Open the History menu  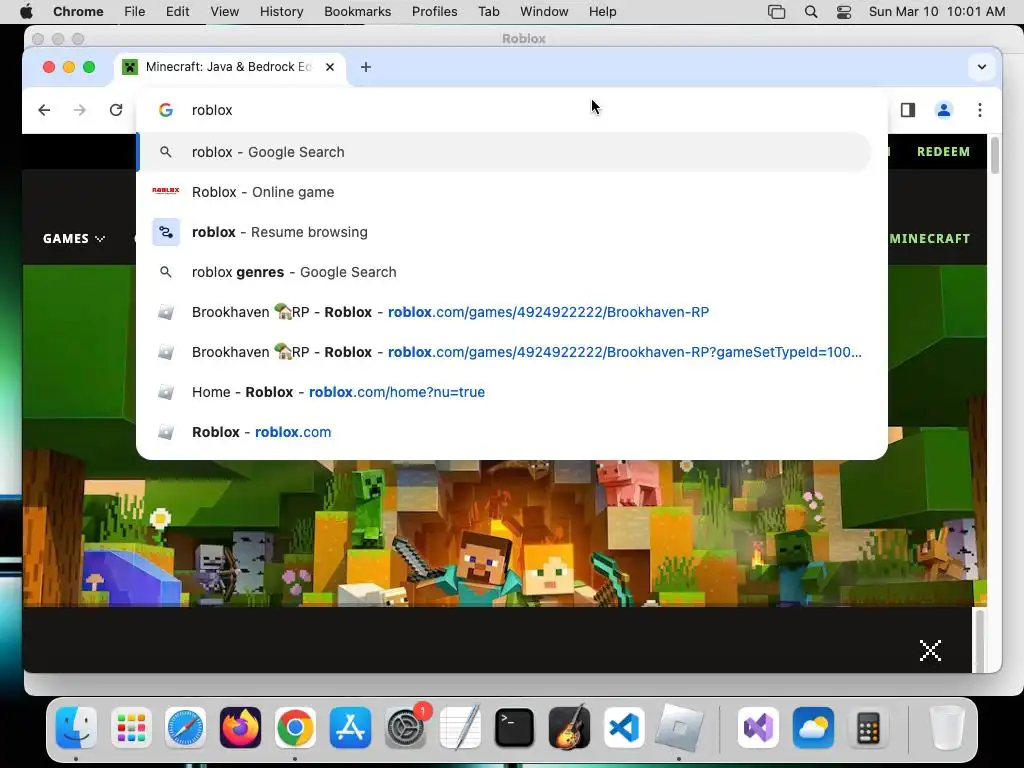(x=281, y=12)
